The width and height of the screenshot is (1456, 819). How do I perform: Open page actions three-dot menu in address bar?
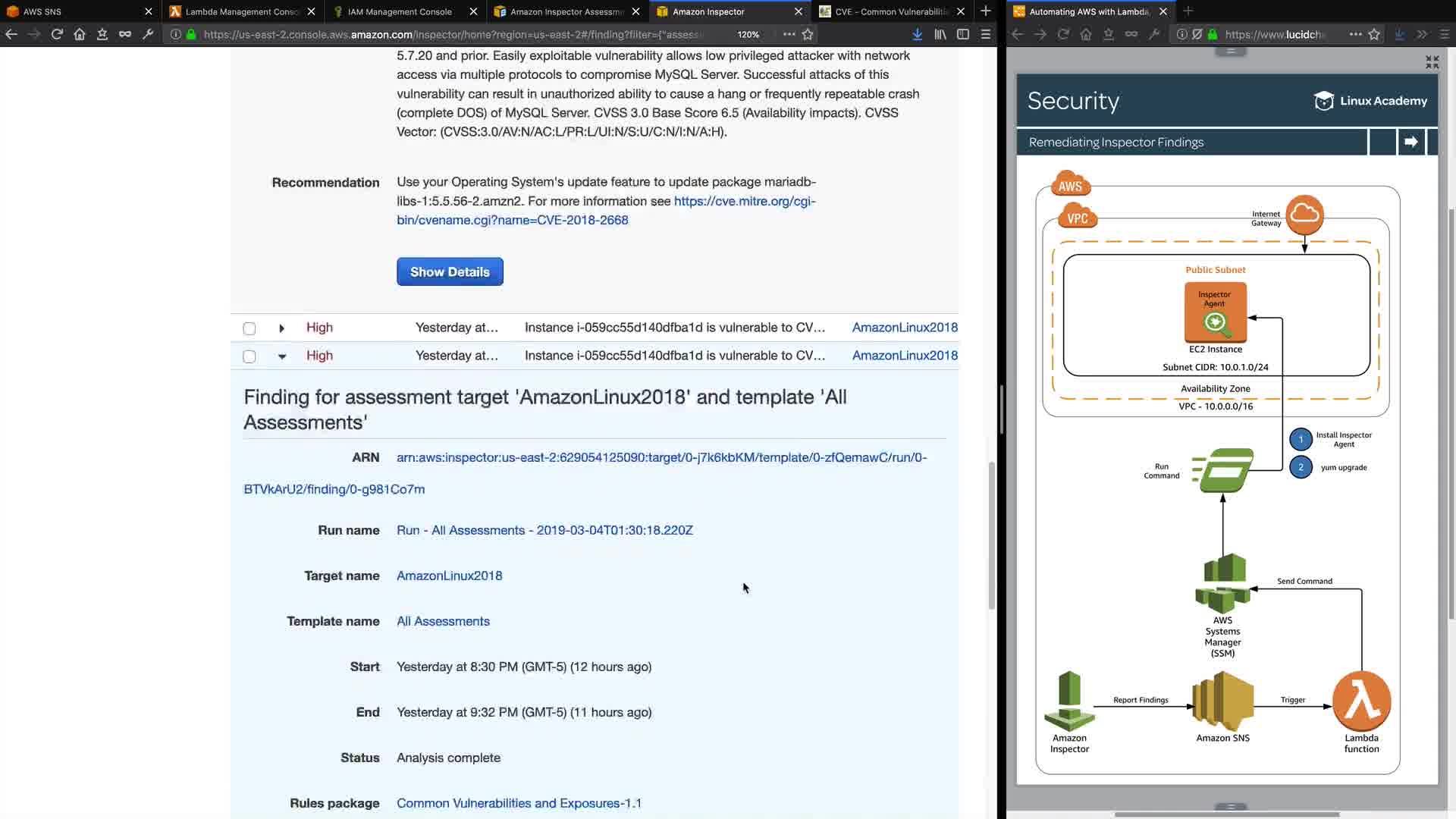(789, 34)
